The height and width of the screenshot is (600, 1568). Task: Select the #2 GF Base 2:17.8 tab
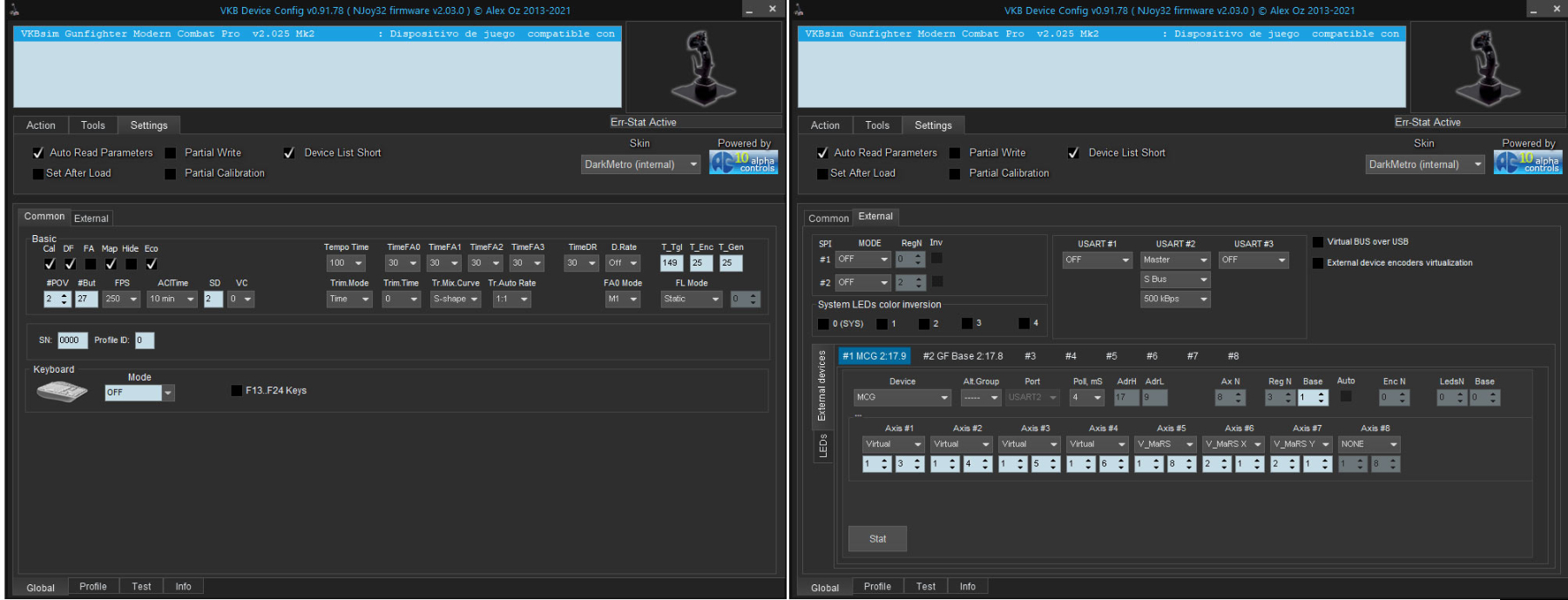tap(963, 356)
